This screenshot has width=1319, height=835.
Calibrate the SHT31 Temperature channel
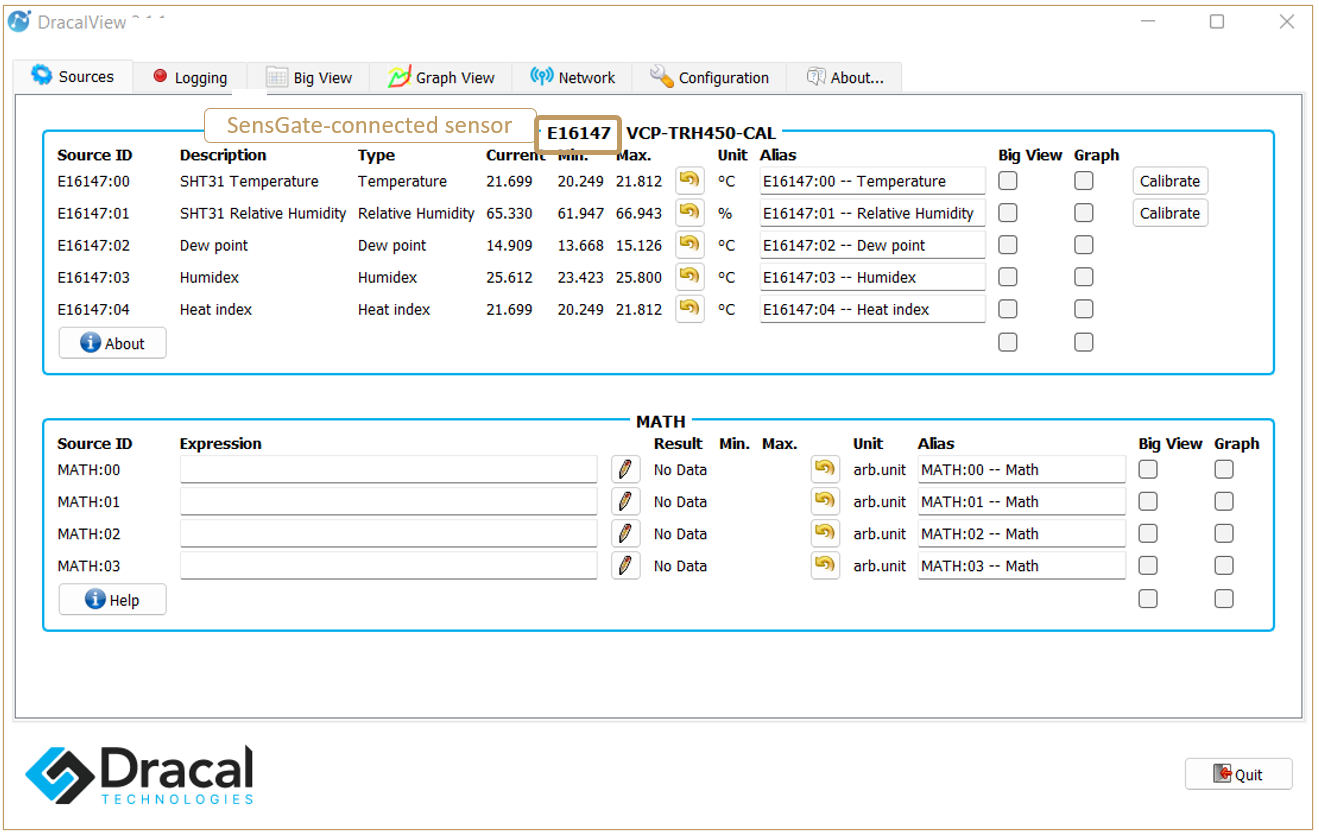pyautogui.click(x=1170, y=181)
